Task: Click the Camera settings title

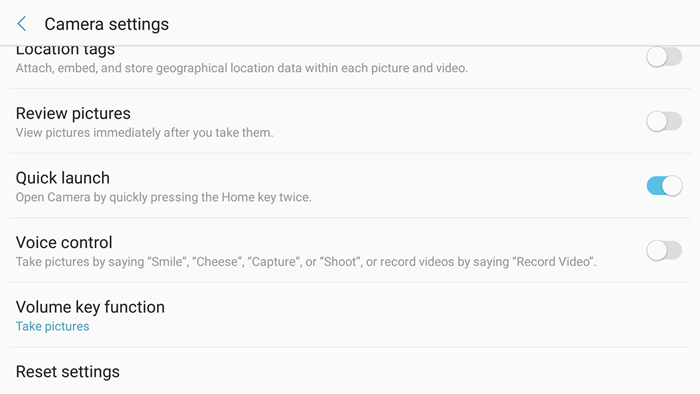Action: point(107,24)
